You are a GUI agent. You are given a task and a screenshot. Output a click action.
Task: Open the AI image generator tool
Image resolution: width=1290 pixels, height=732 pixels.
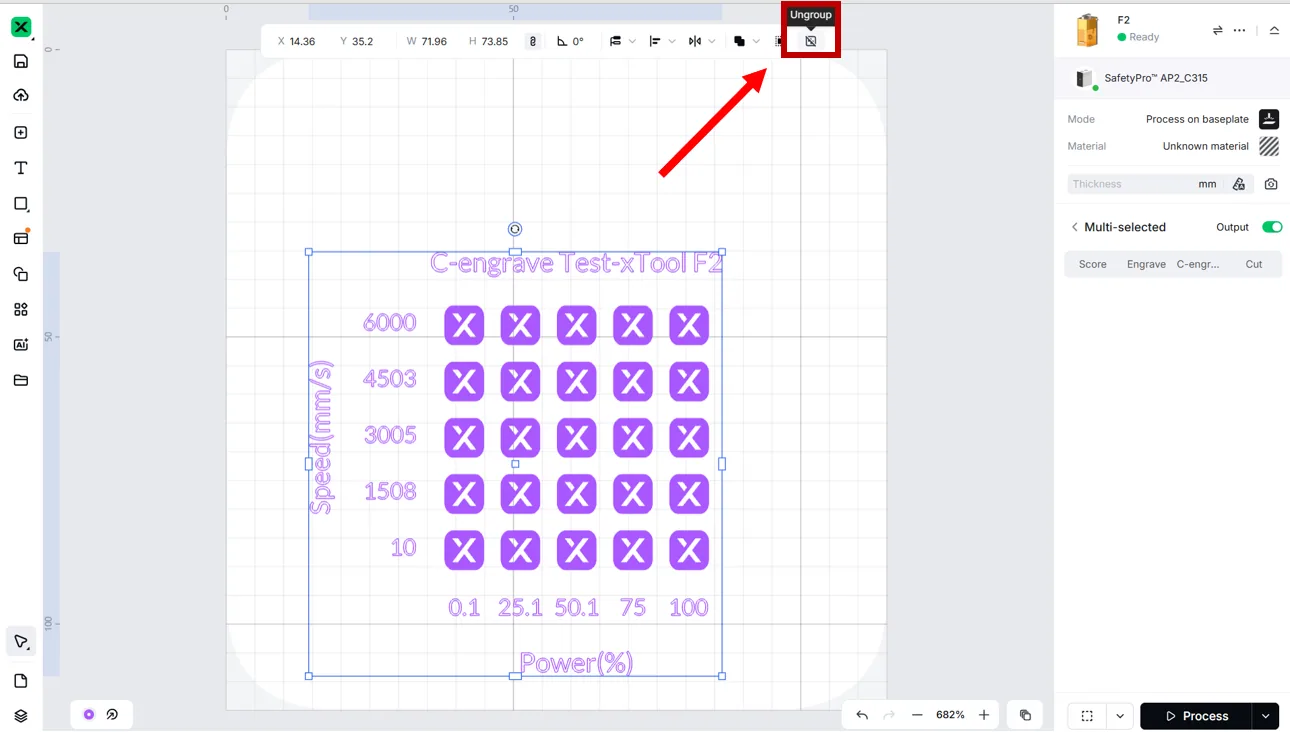[x=21, y=344]
